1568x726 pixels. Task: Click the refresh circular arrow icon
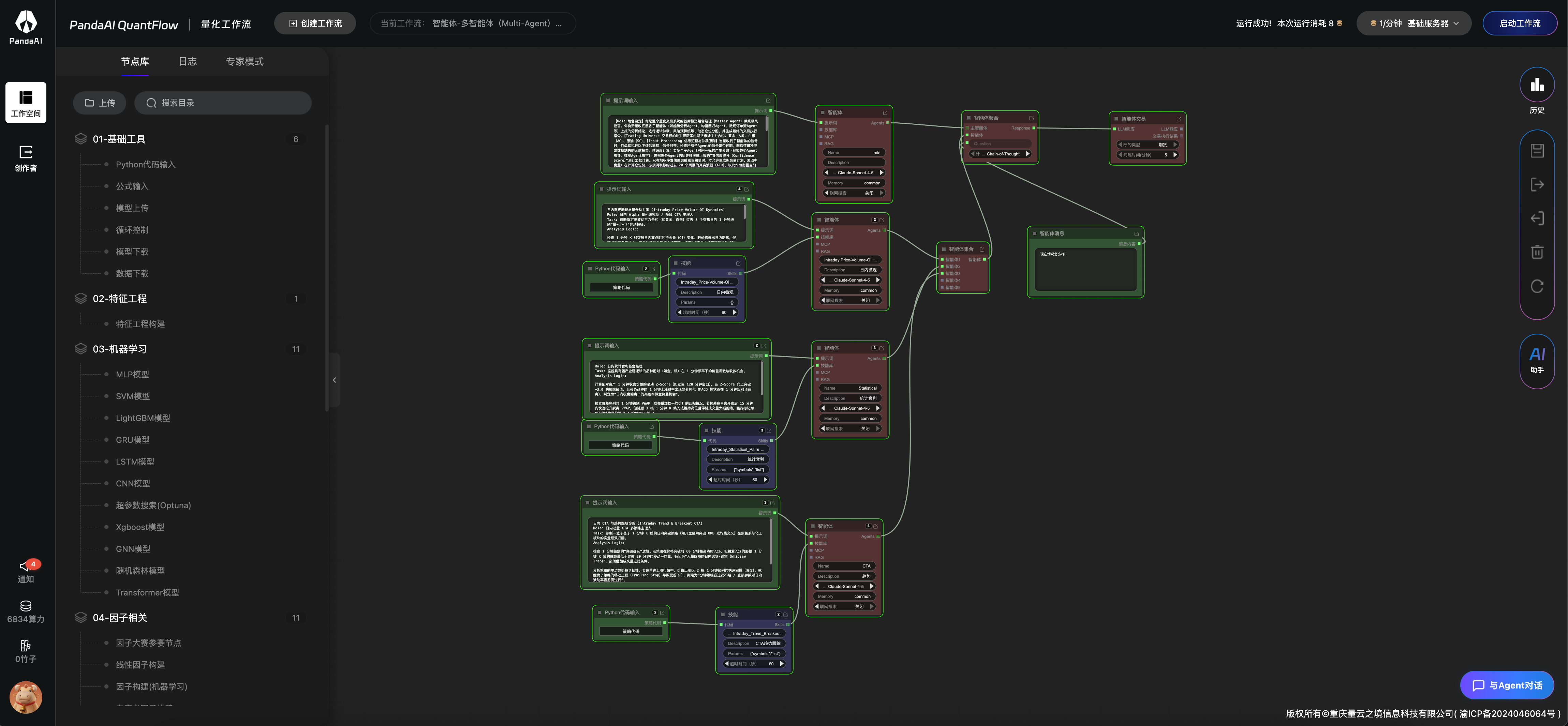(x=1536, y=286)
